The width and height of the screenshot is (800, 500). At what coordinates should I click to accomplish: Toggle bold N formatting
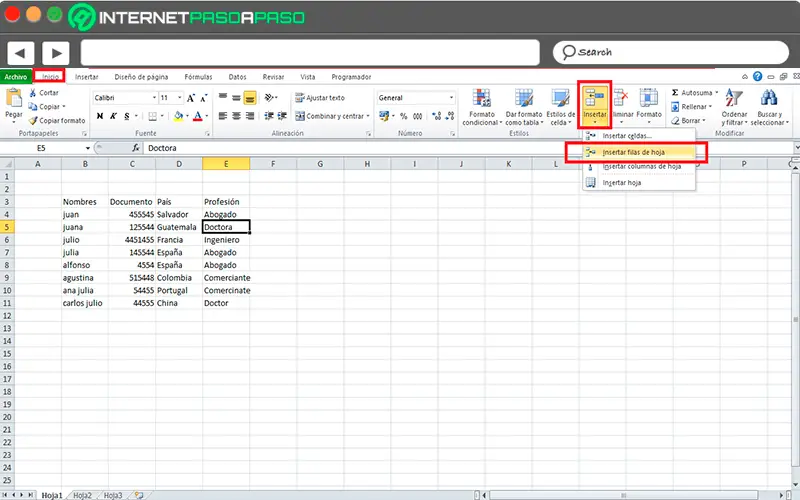100,116
